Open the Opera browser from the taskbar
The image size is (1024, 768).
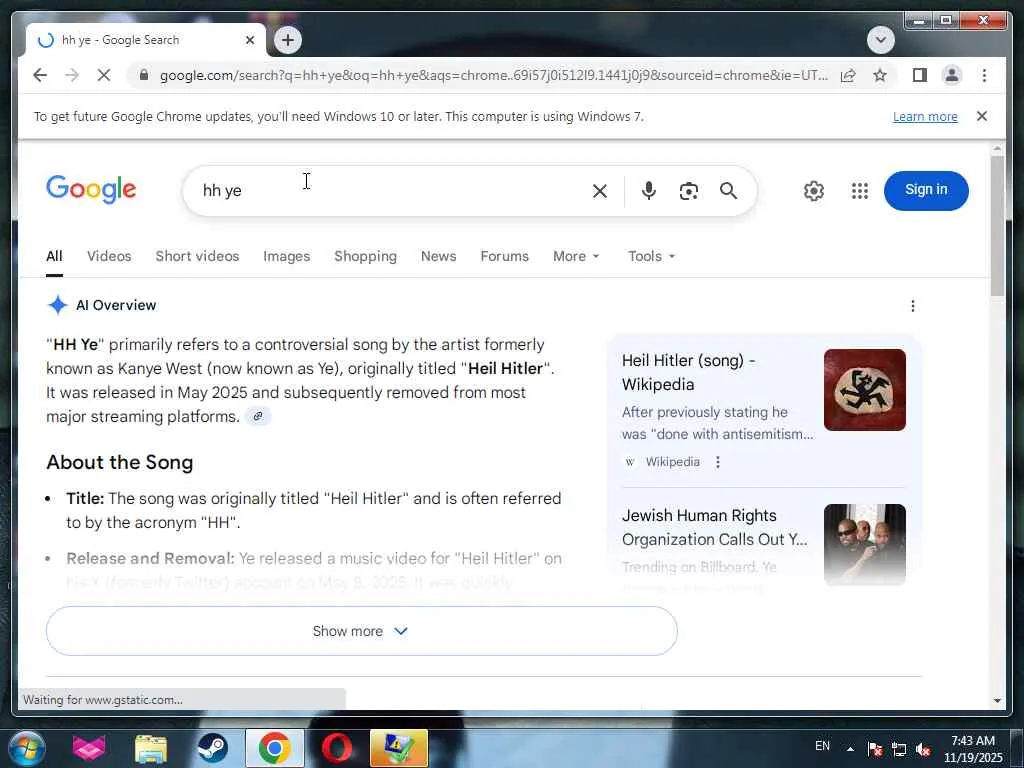point(336,748)
